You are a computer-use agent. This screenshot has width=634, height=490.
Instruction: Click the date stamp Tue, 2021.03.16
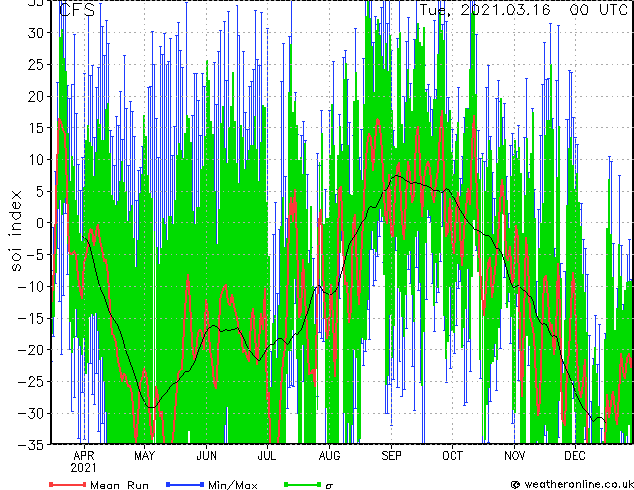click(x=485, y=10)
